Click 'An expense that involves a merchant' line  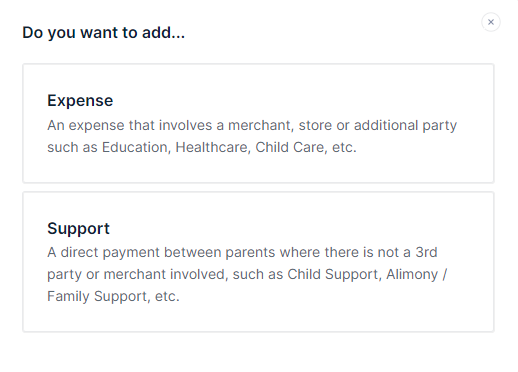click(252, 125)
